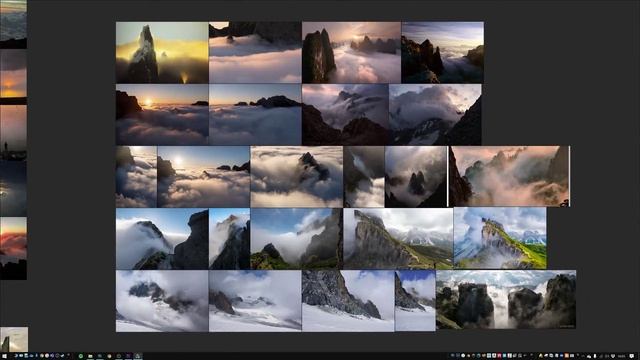
Task: Select the rock spire in golden sunlight image
Action: (162, 53)
